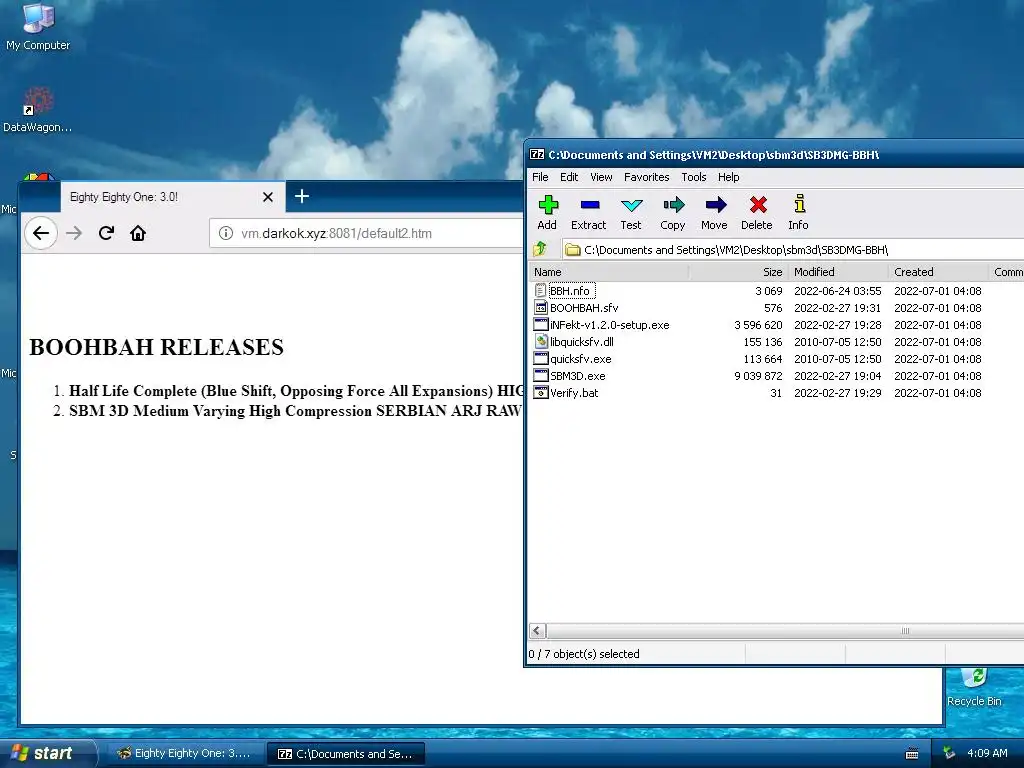This screenshot has width=1024, height=768.
Task: Click the Info toolbar icon
Action: (798, 213)
